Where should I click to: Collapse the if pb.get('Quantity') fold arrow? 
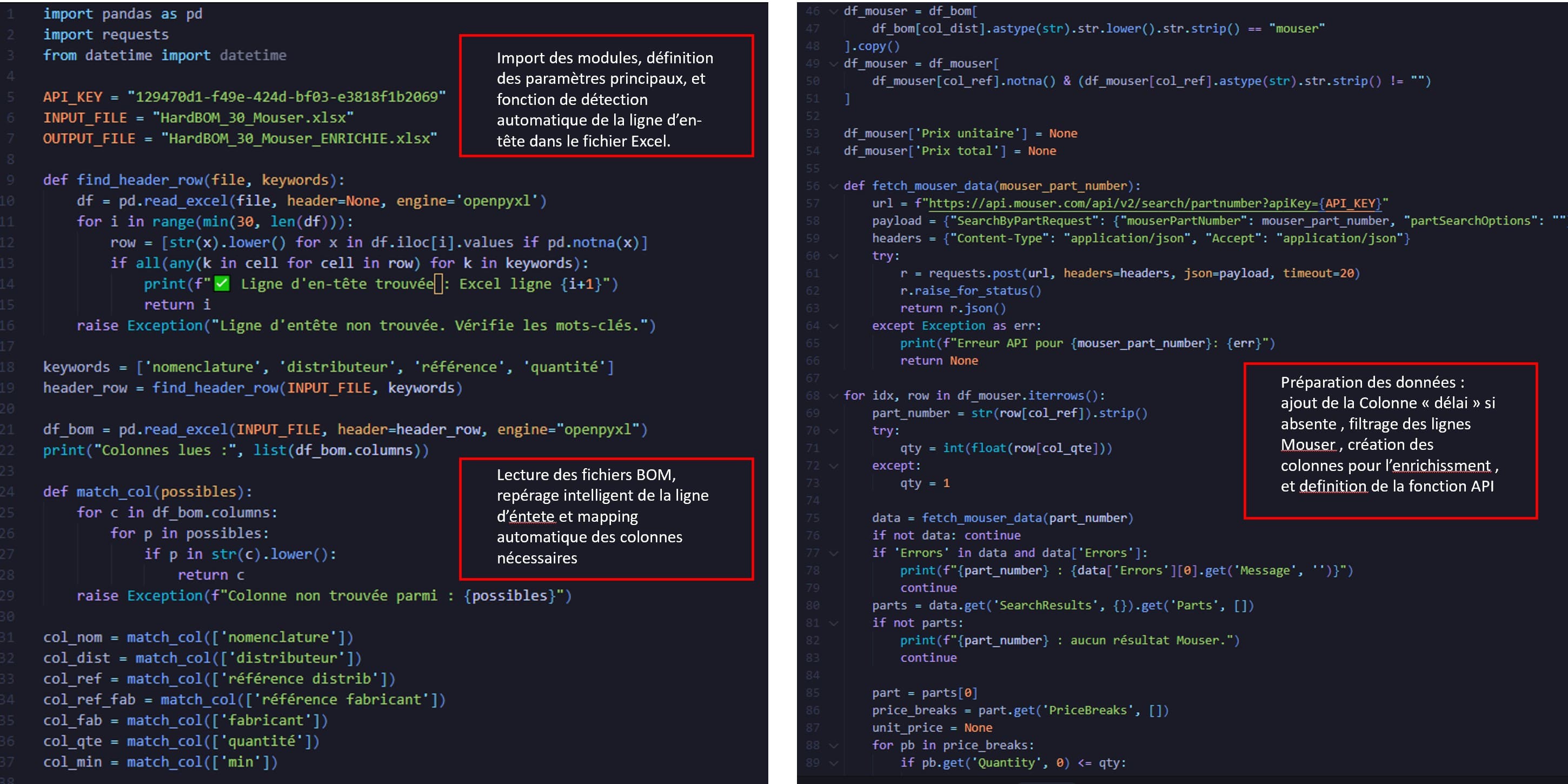pos(834,763)
